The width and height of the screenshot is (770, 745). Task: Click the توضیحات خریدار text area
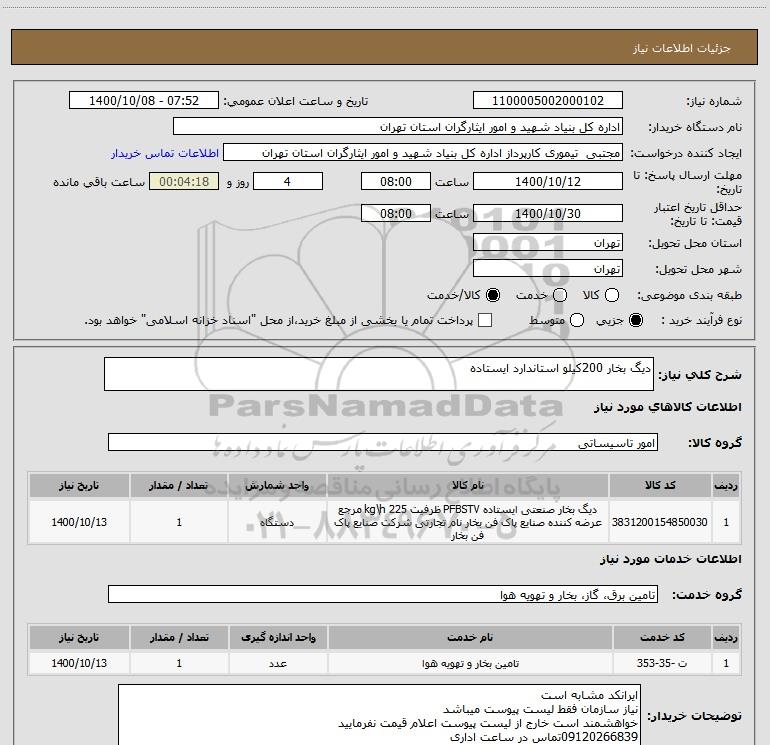(x=379, y=715)
